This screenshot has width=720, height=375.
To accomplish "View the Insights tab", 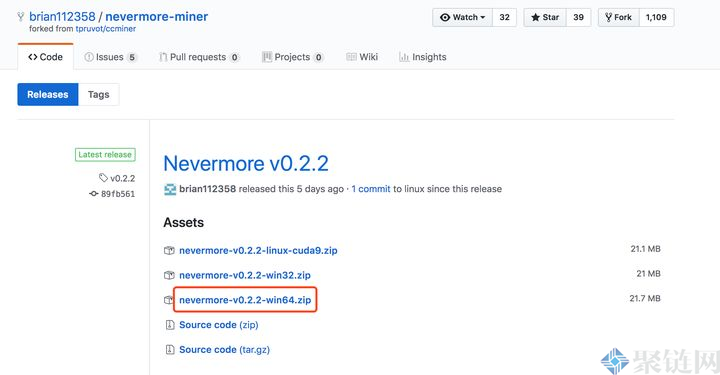I will click(423, 57).
